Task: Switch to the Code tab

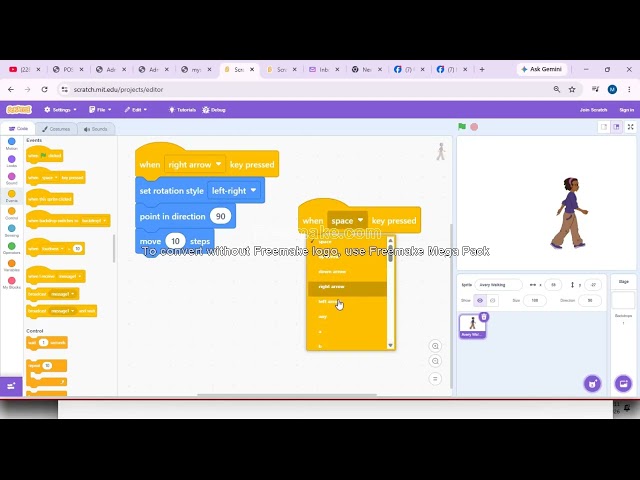Action: (18, 129)
